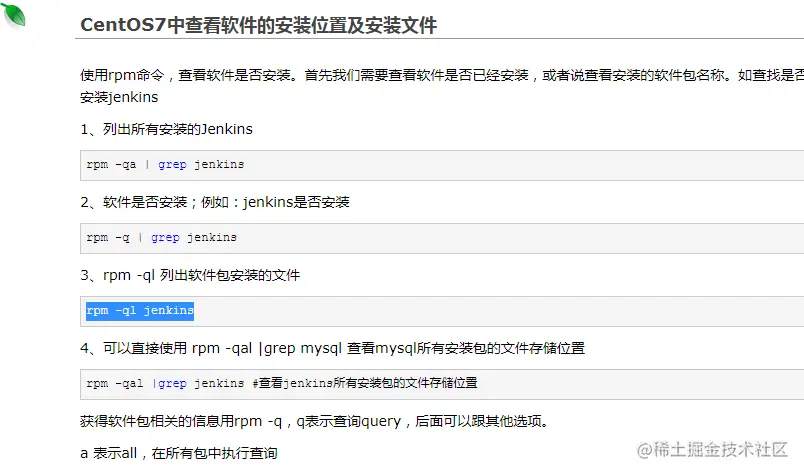Click the comment #查看jenkins所有安装包的文件存储位置

click(365, 384)
